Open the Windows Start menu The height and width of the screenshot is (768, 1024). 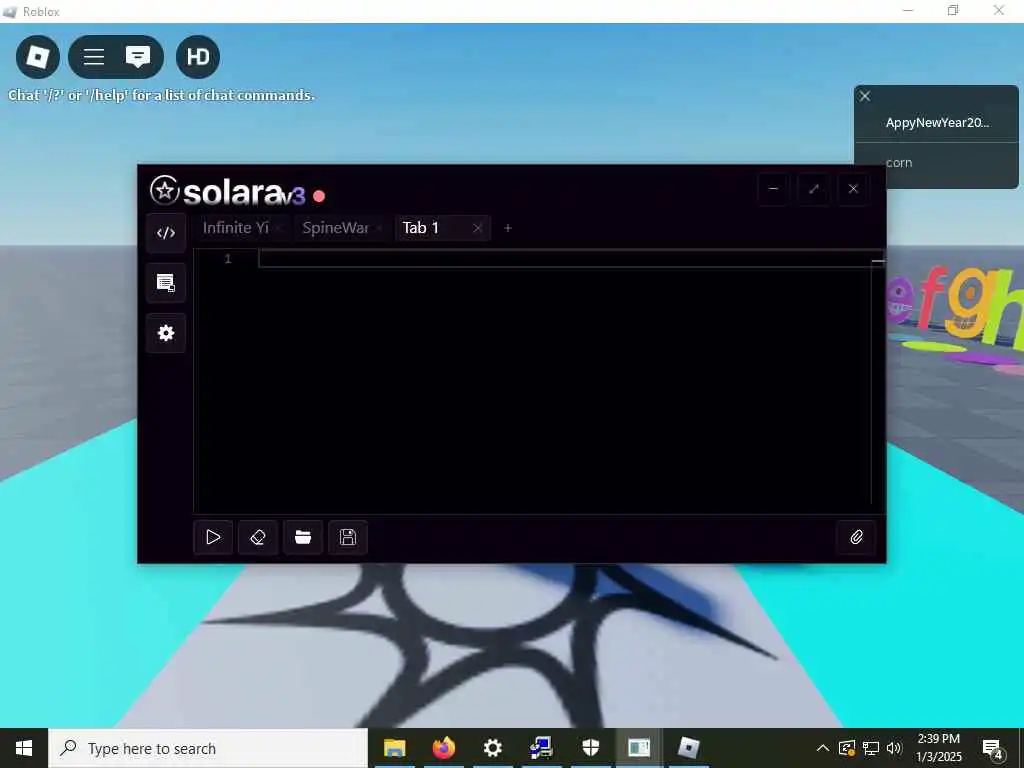pos(24,748)
